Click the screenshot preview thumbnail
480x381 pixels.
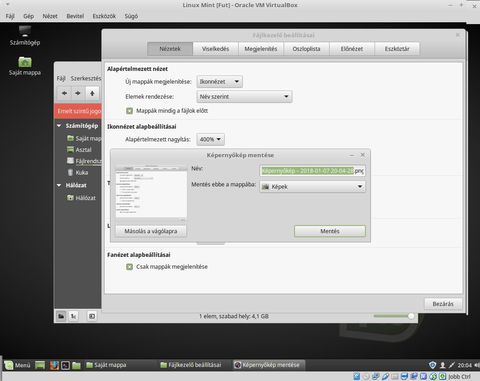[151, 193]
